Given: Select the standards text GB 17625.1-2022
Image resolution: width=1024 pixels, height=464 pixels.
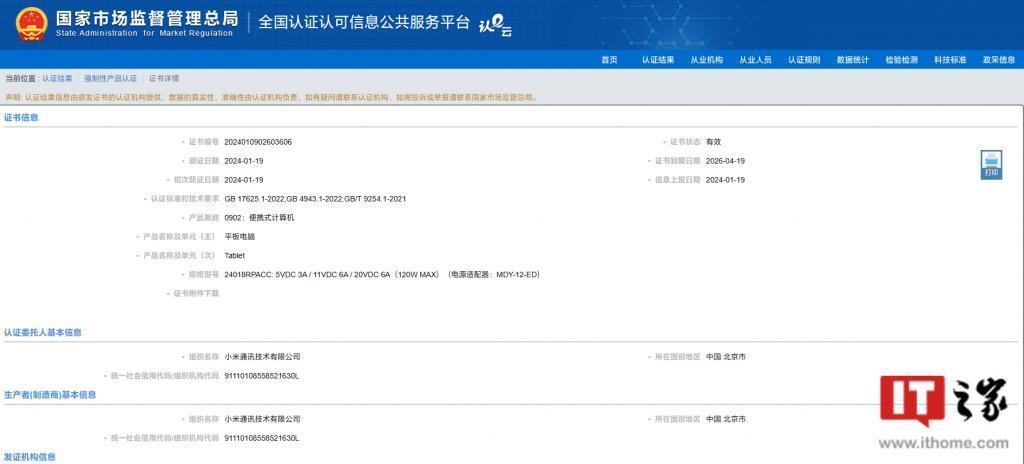Looking at the screenshot, I should pos(315,199).
